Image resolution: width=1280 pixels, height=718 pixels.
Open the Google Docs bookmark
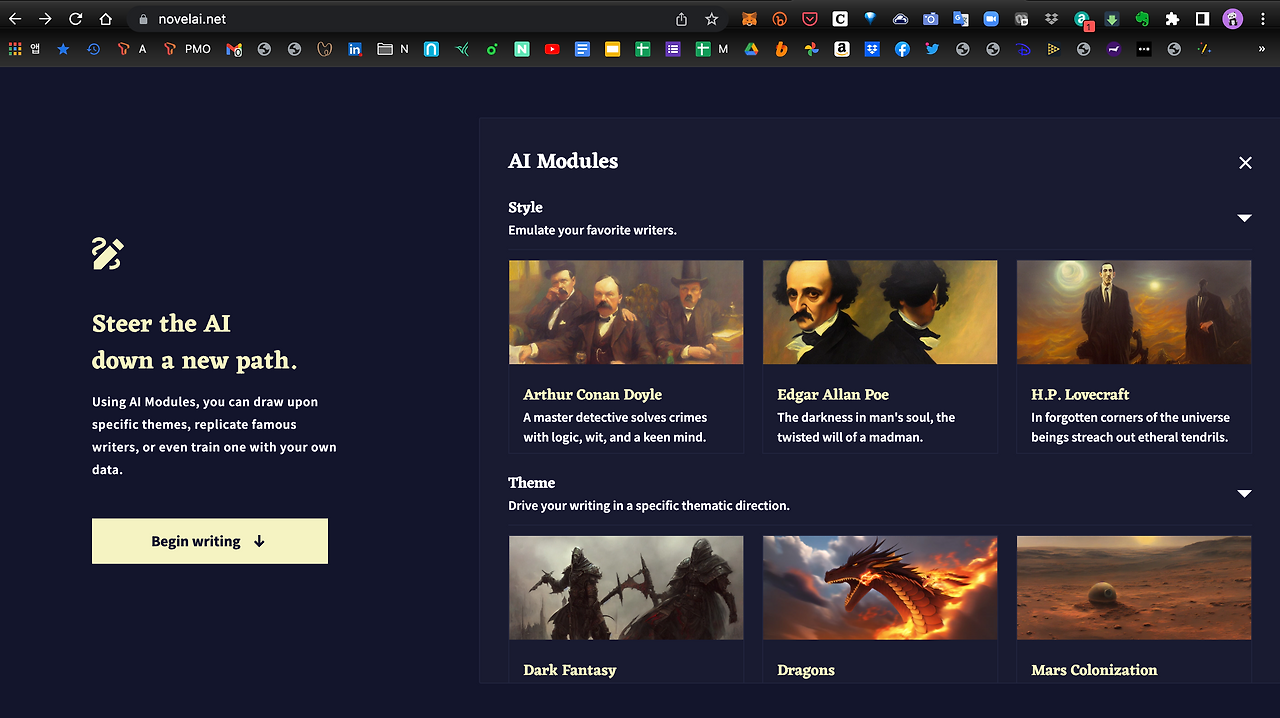pyautogui.click(x=582, y=49)
